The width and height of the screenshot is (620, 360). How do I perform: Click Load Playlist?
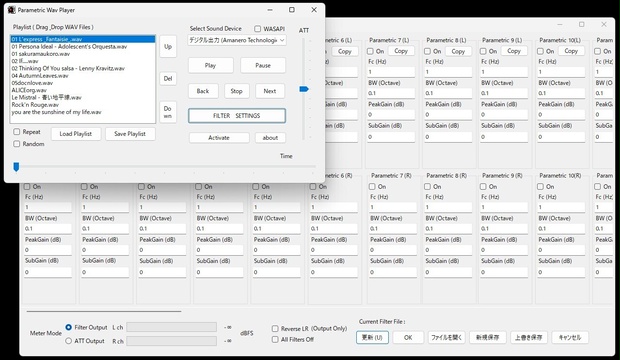pyautogui.click(x=76, y=134)
